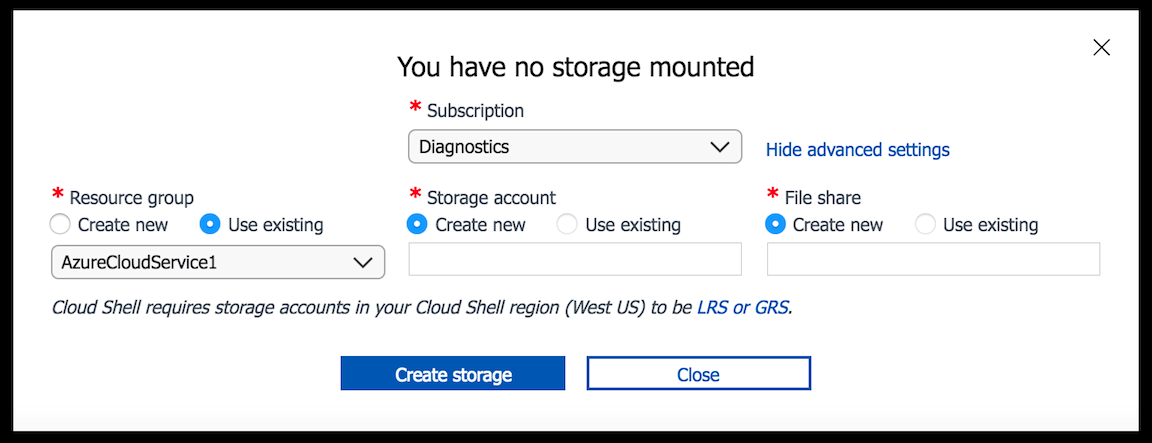Select Create new under Resource group
Viewport: 1152px width, 443px height.
(61, 224)
